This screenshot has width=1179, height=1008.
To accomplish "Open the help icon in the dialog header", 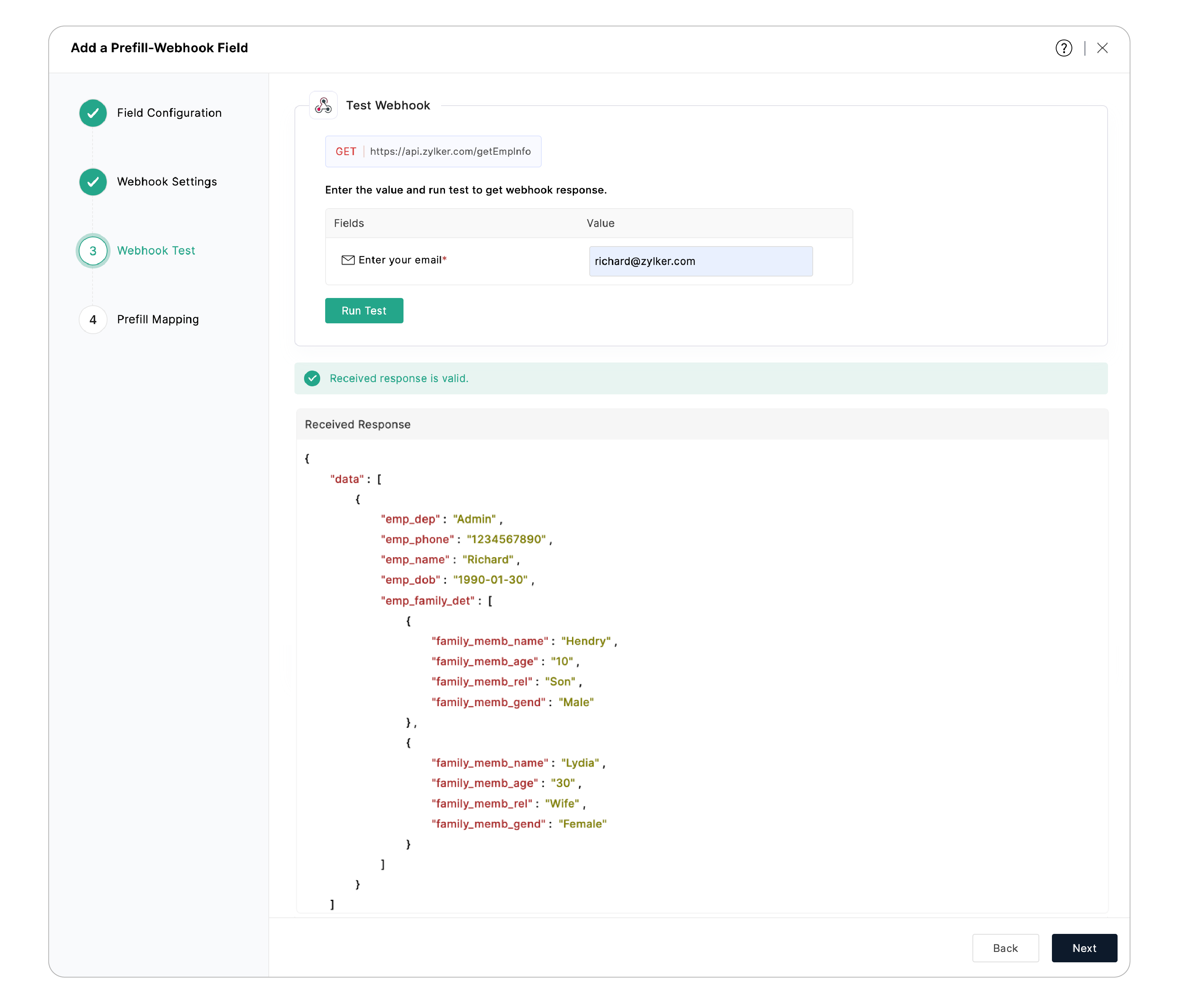I will coord(1063,48).
